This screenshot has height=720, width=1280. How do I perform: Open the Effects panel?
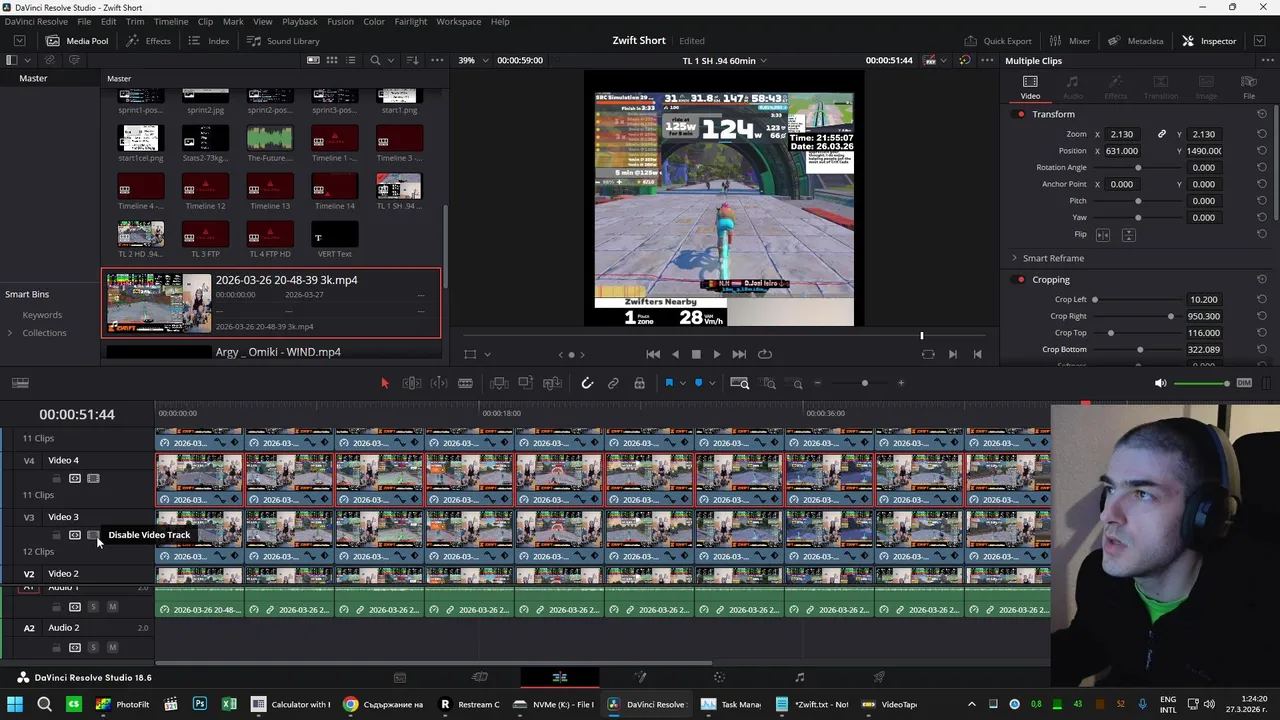tap(148, 41)
